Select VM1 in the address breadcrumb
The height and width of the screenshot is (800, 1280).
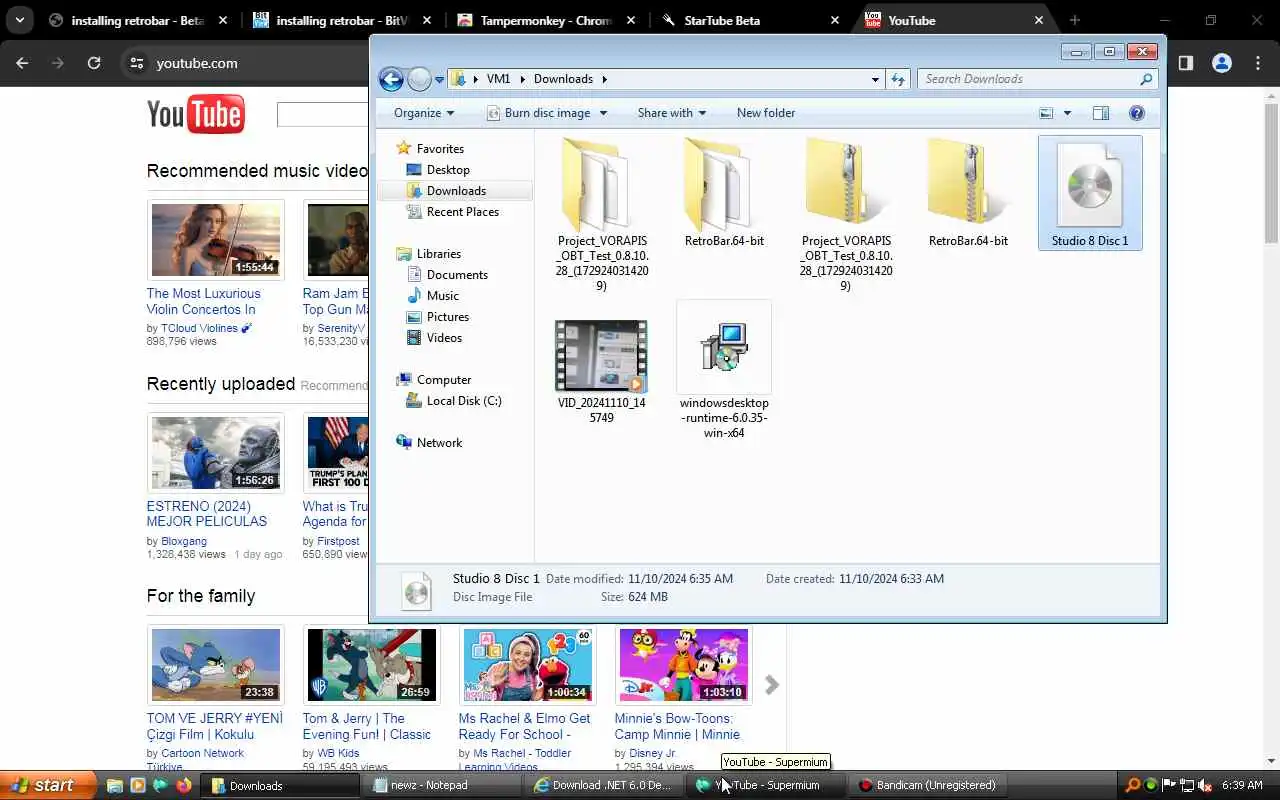498,79
